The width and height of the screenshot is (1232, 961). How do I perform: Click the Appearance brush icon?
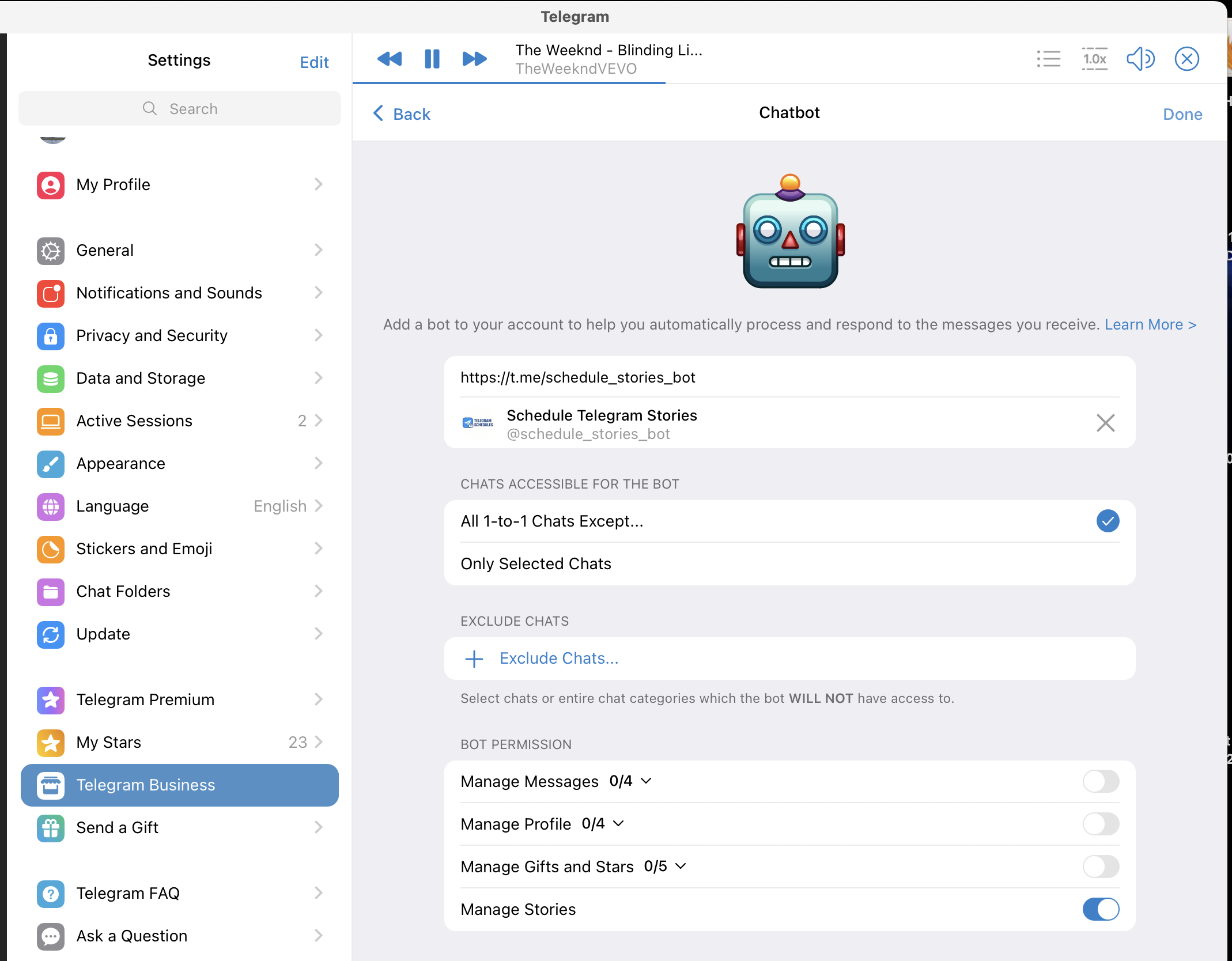[x=51, y=464]
